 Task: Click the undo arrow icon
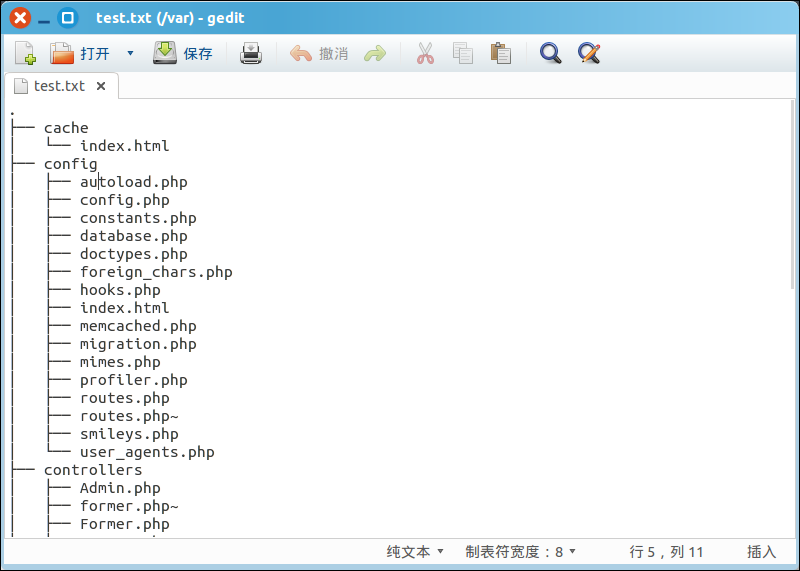pyautogui.click(x=301, y=54)
